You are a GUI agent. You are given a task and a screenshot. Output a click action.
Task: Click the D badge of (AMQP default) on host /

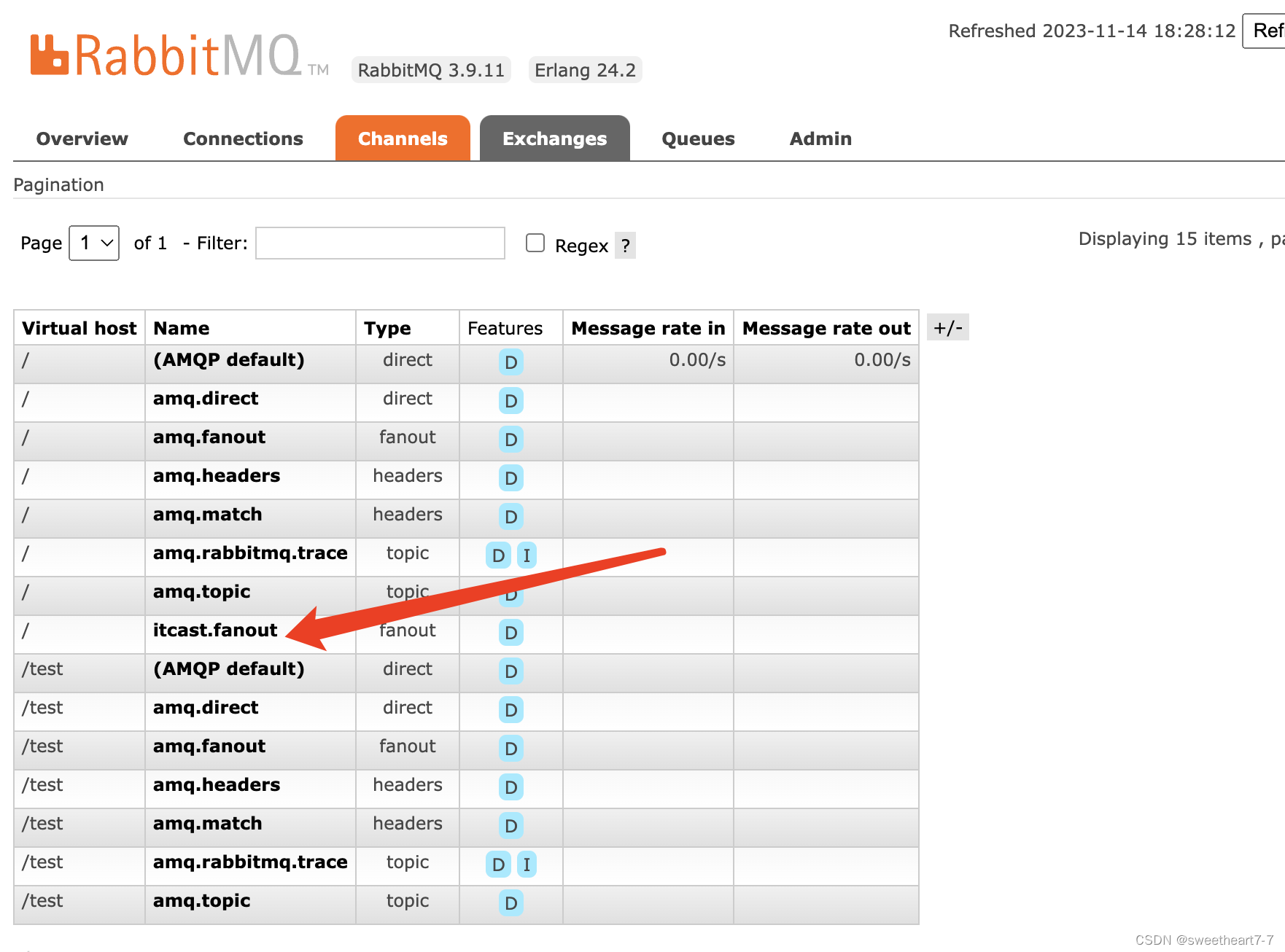pyautogui.click(x=511, y=362)
